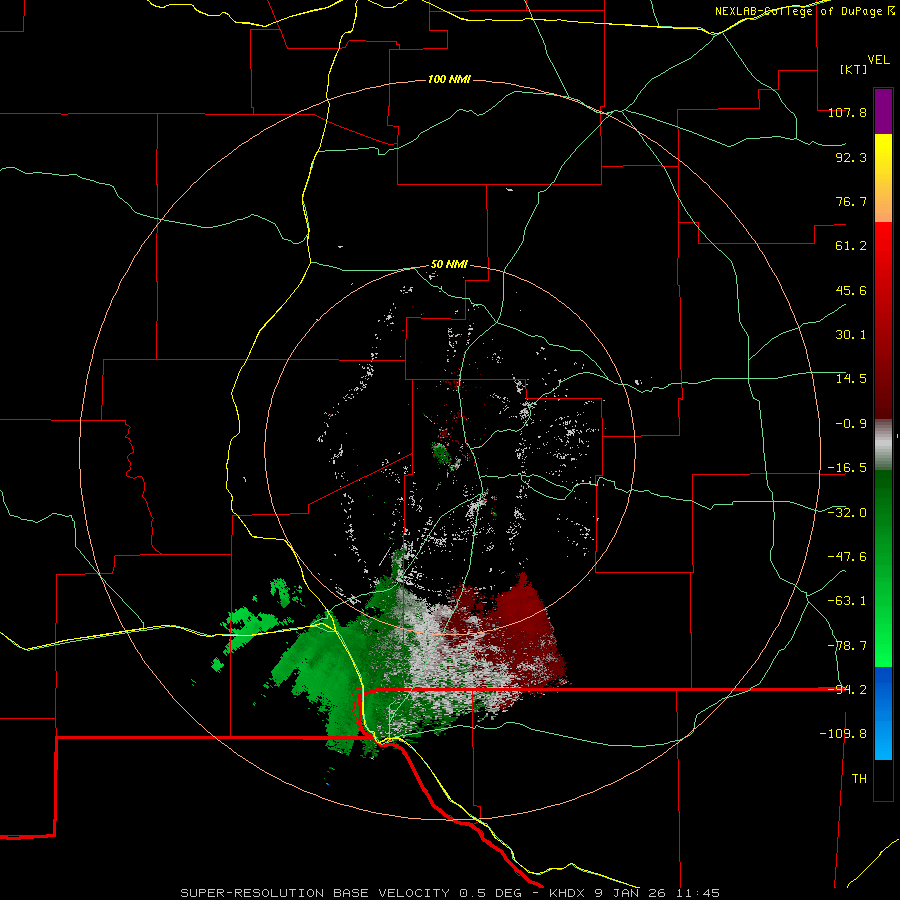Select the -16.5 scale value

(847, 468)
